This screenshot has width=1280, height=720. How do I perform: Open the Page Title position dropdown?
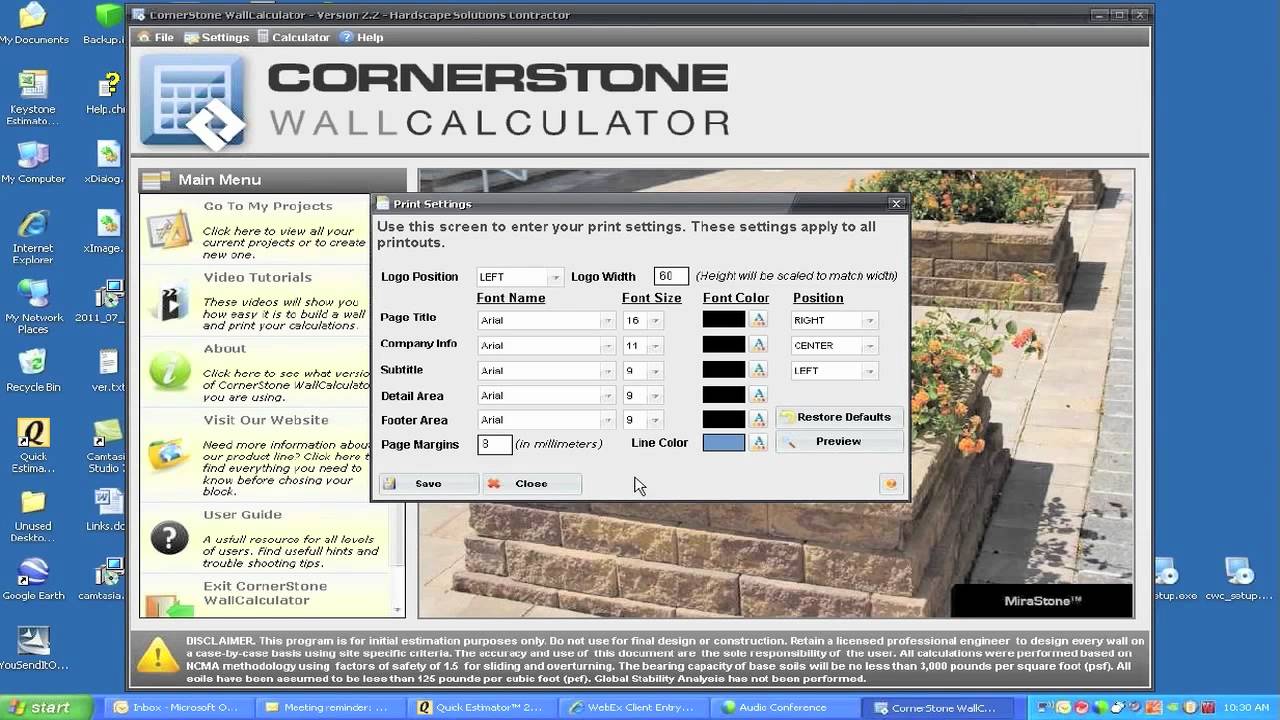(870, 320)
